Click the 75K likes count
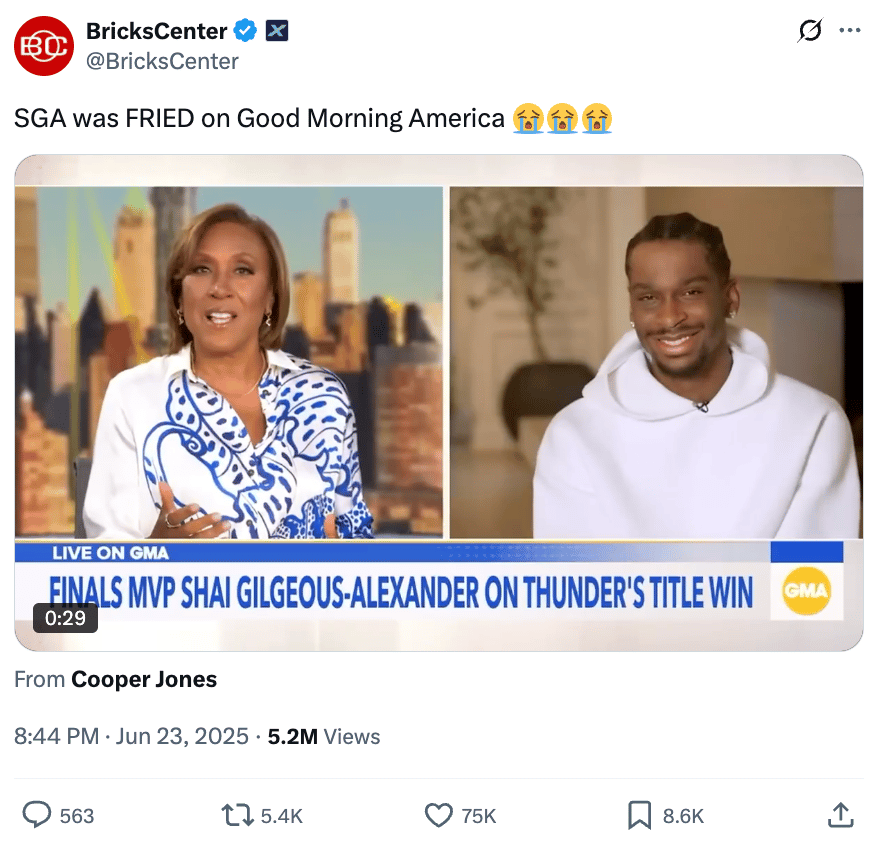Viewport: 888px width, 848px height. coord(479,816)
